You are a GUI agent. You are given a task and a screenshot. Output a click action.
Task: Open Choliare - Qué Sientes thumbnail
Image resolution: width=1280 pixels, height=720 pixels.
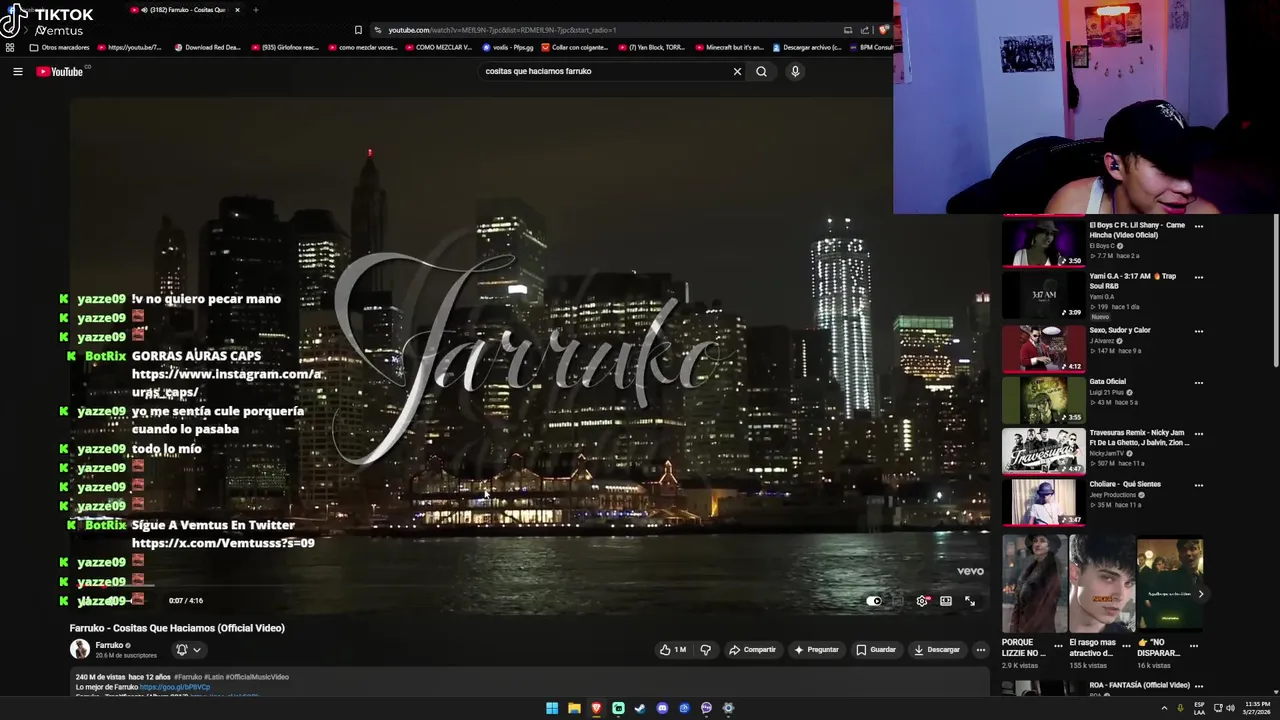tap(1043, 503)
